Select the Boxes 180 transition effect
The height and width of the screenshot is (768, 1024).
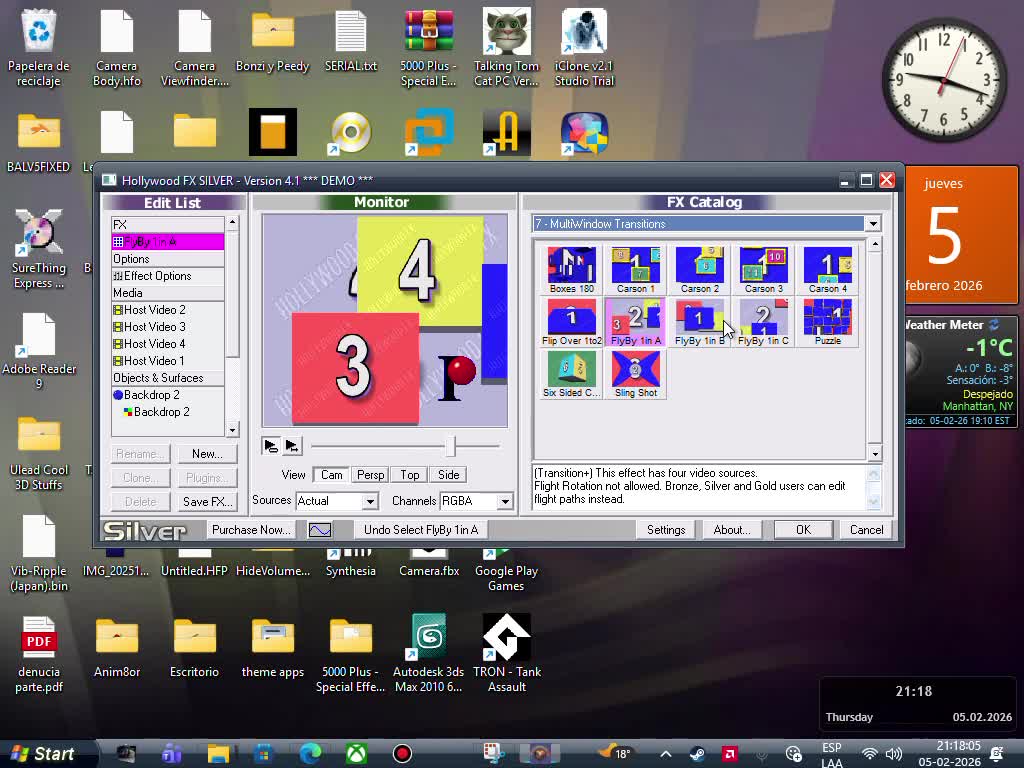tap(571, 268)
